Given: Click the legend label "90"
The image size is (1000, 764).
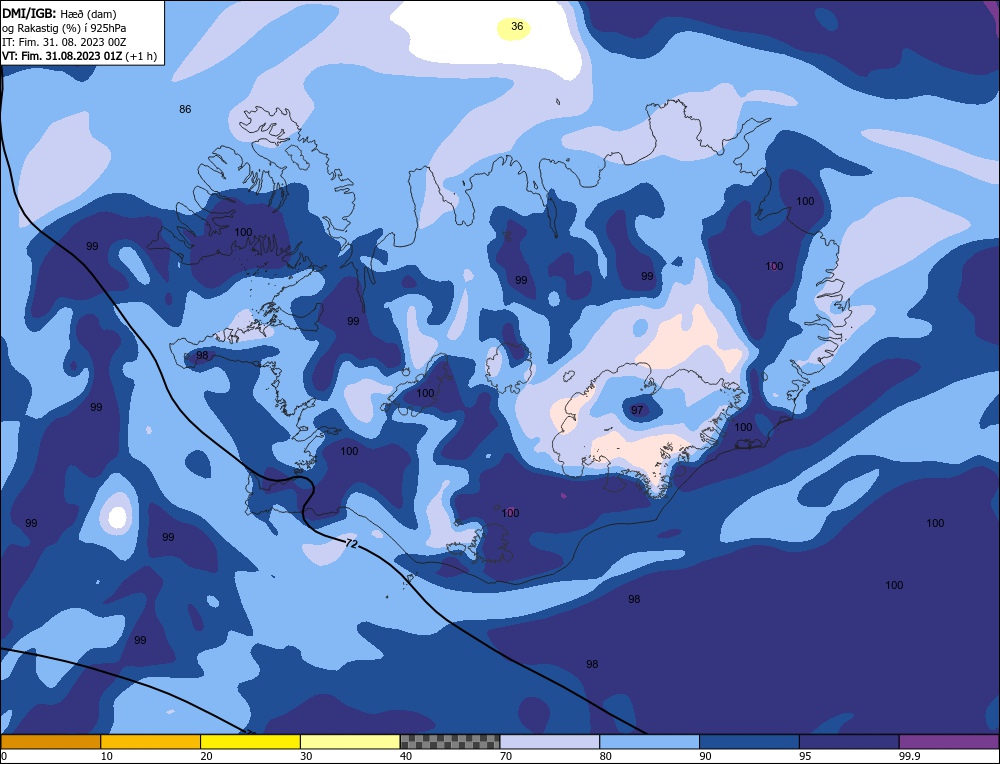Looking at the screenshot, I should coord(706,756).
